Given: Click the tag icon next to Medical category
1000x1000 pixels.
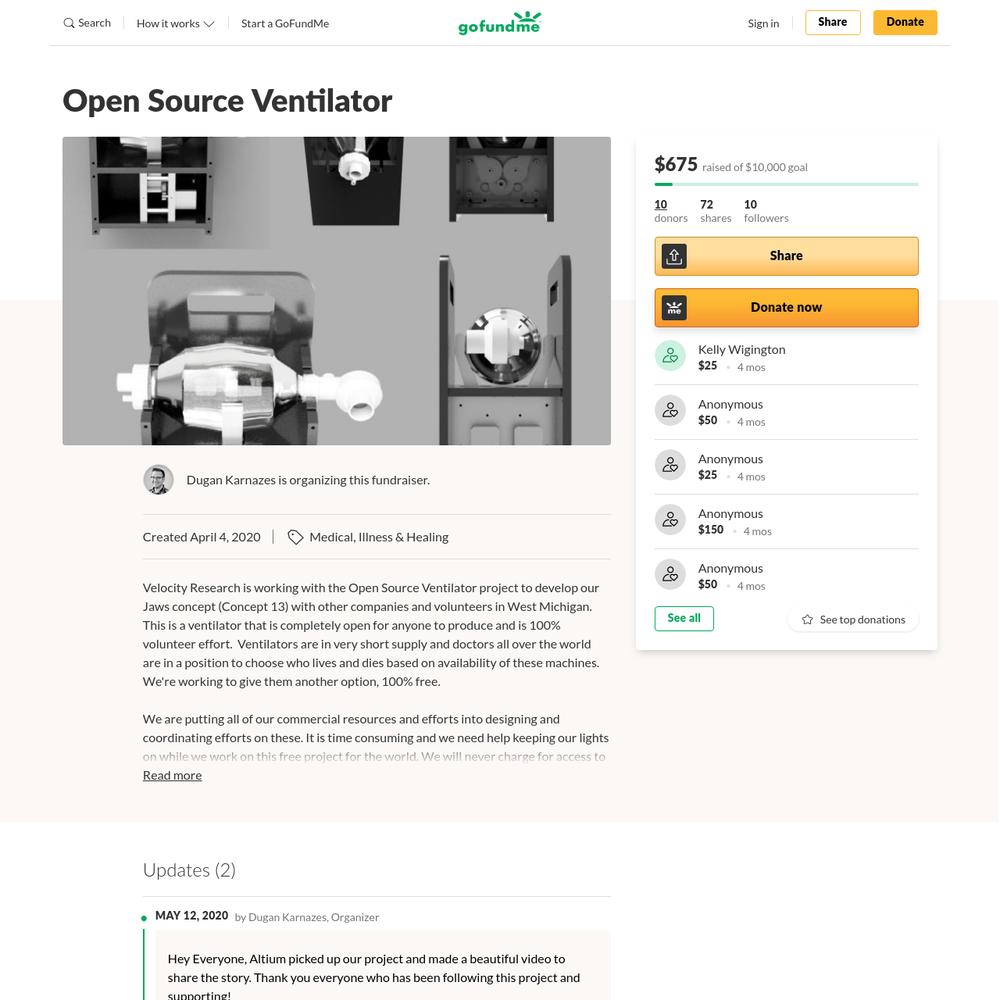Looking at the screenshot, I should (295, 538).
